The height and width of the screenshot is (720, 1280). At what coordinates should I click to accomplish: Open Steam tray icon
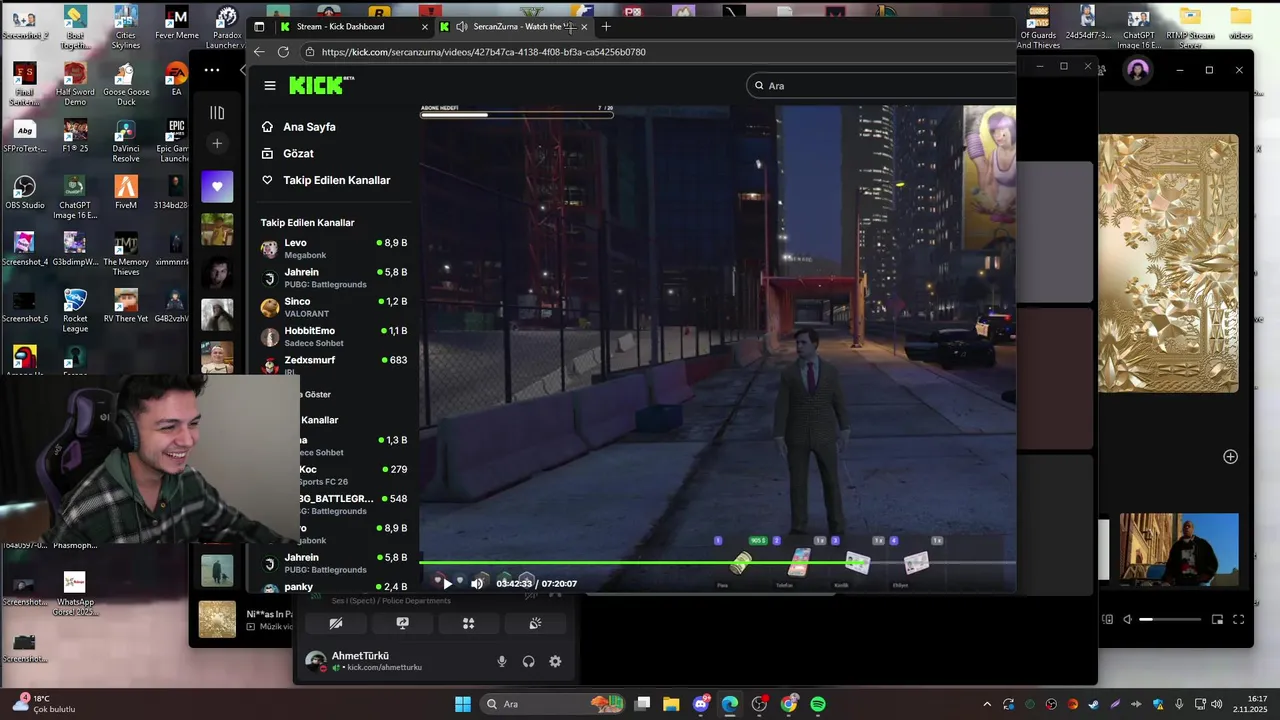[x=1094, y=704]
